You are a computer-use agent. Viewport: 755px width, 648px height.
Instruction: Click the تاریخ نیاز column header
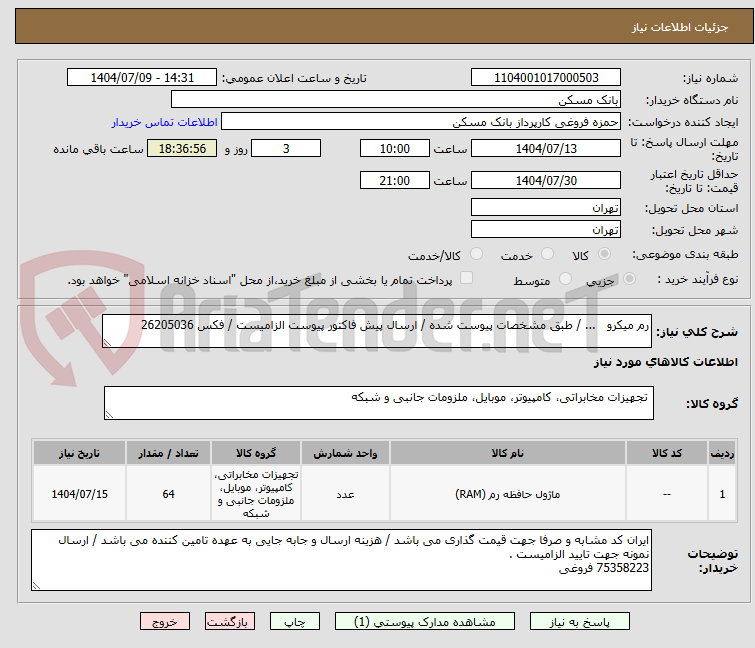79,453
